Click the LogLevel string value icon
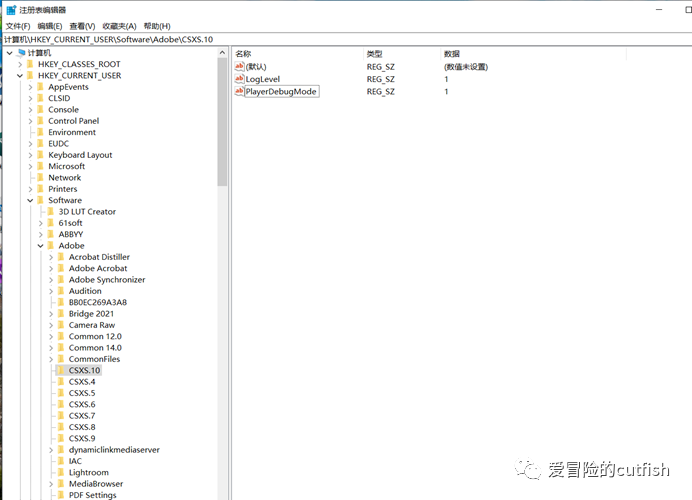The height and width of the screenshot is (500, 692). [x=239, y=79]
